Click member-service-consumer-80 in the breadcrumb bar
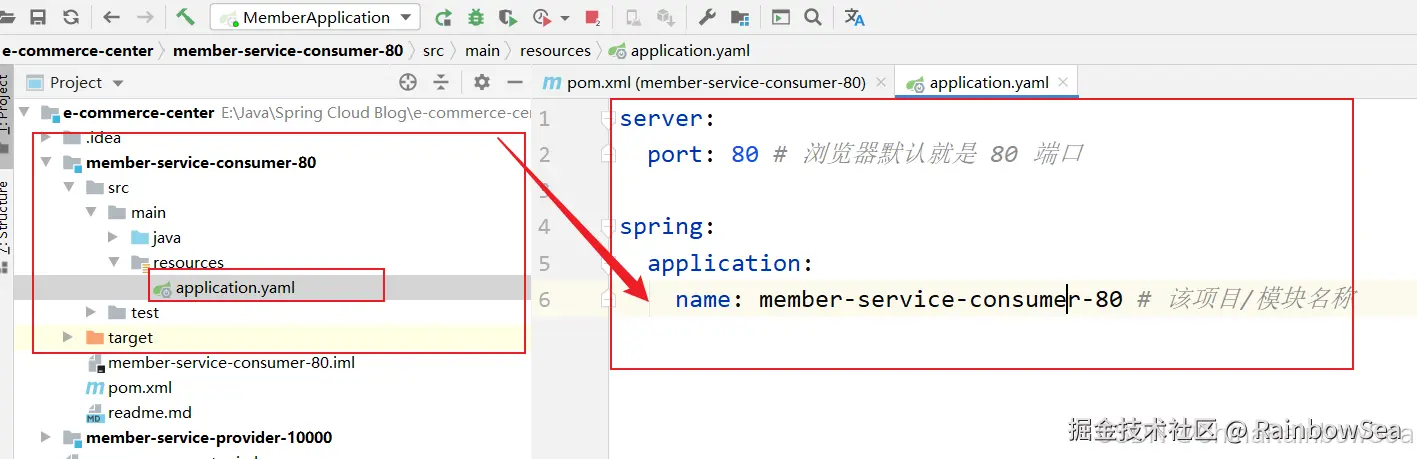1417x459 pixels. point(288,50)
